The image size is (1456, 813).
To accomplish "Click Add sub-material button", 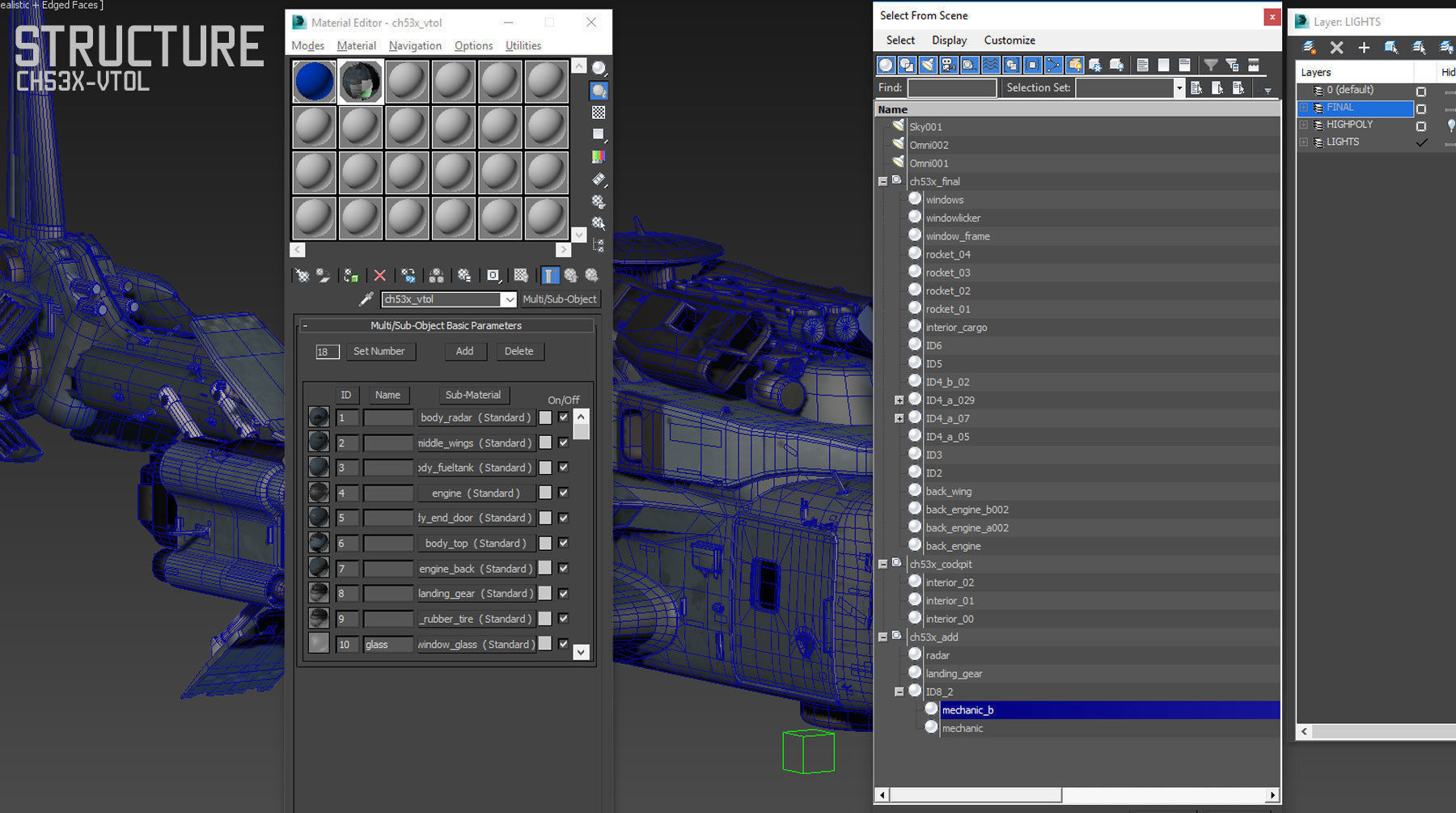I will coord(464,351).
